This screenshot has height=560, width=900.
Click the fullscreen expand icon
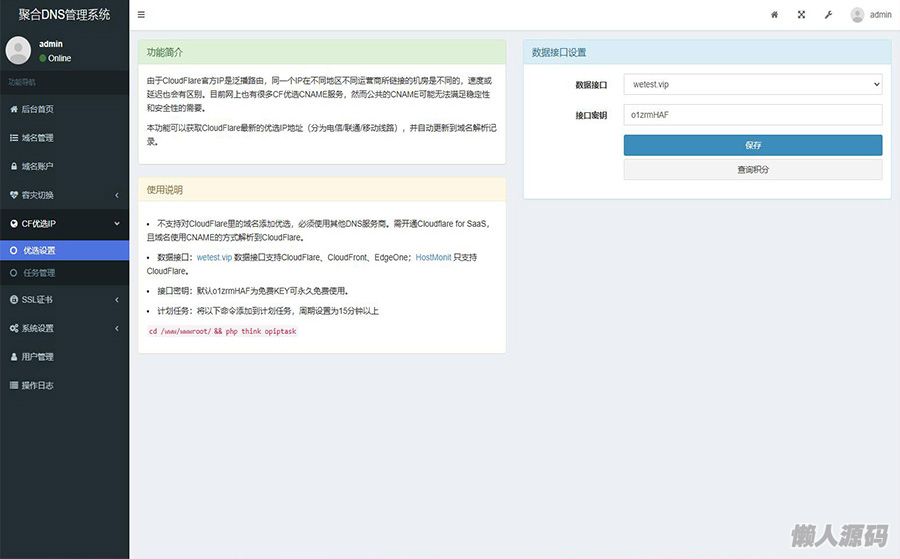tap(801, 15)
